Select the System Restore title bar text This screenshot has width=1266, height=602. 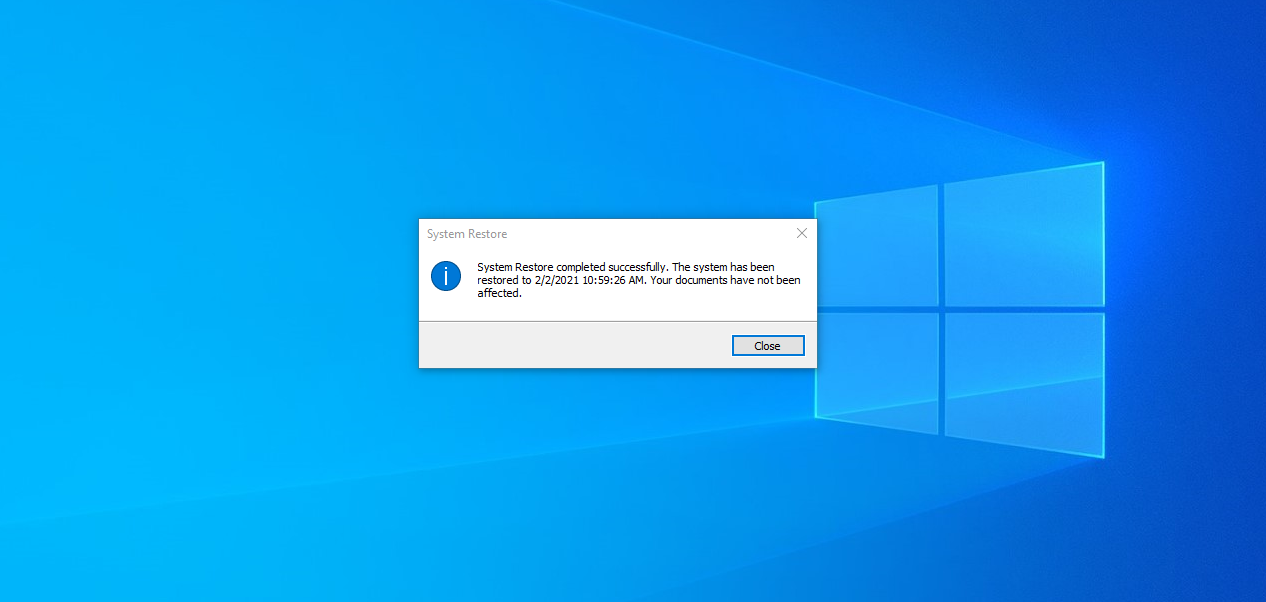(467, 234)
